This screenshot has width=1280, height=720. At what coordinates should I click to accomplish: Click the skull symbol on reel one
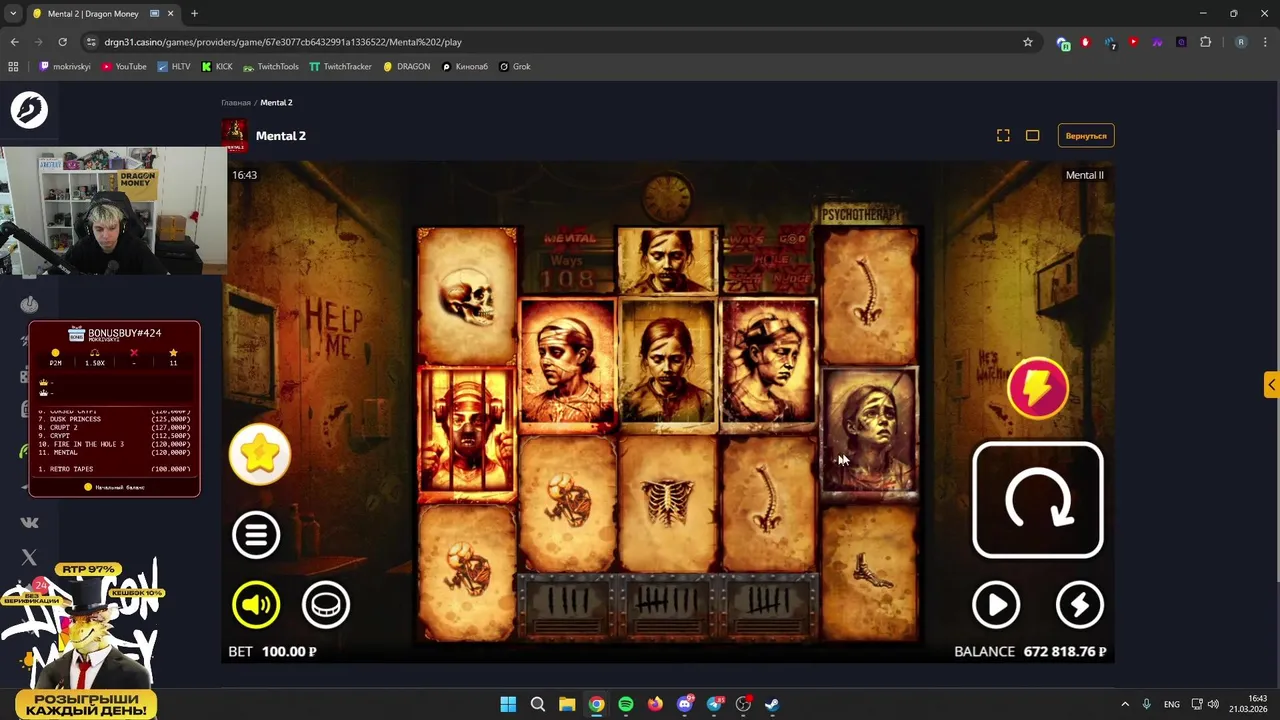467,296
